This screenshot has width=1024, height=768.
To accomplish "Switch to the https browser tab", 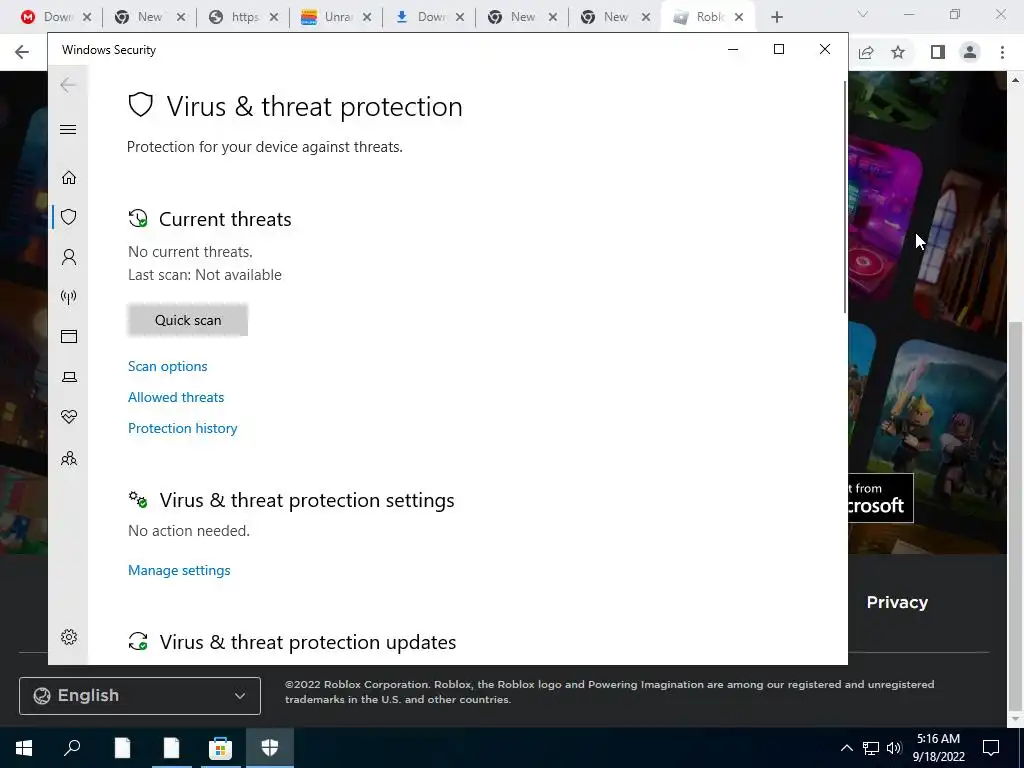I will pos(243,17).
